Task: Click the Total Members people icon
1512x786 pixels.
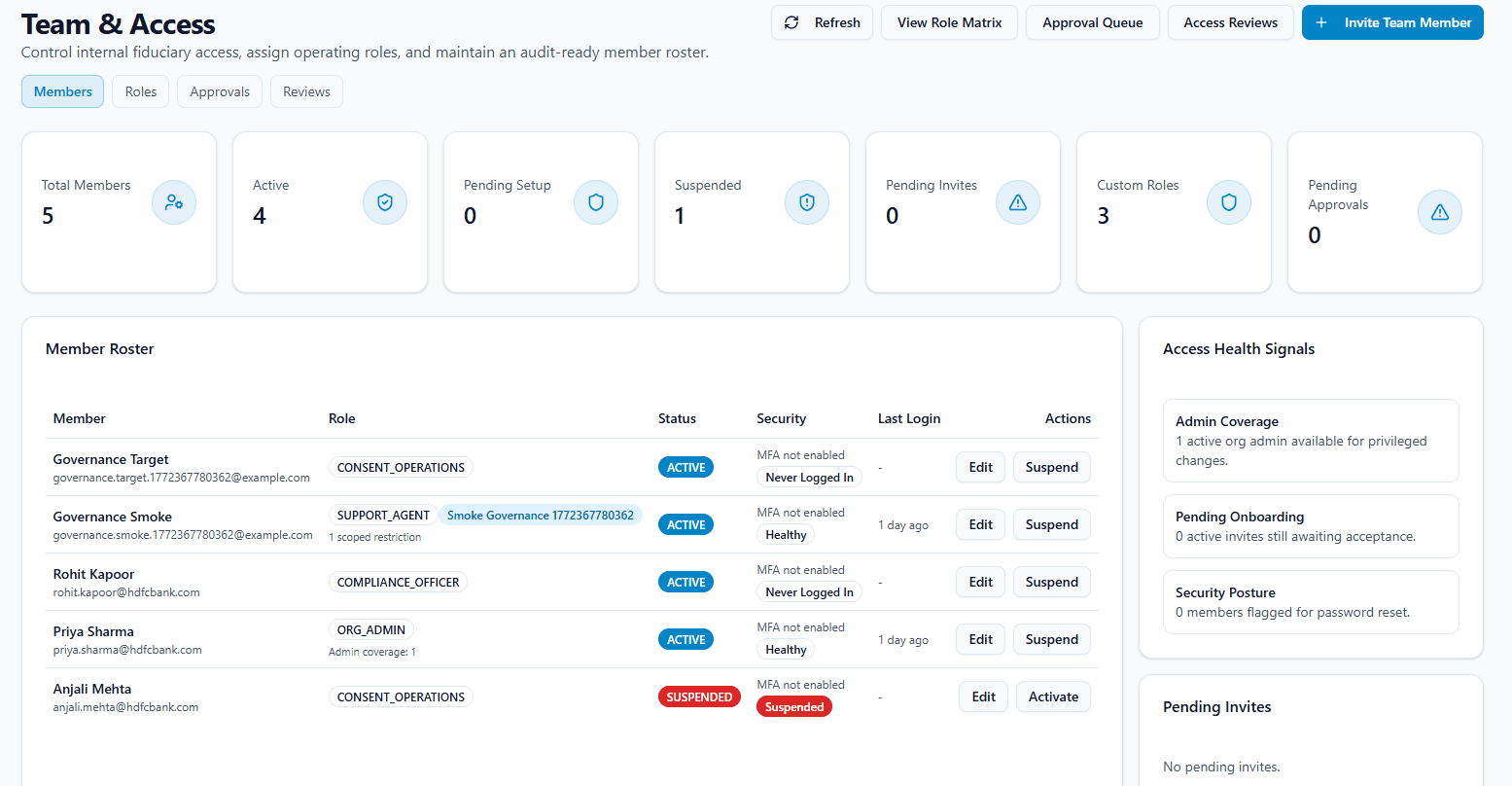Action: coord(174,202)
